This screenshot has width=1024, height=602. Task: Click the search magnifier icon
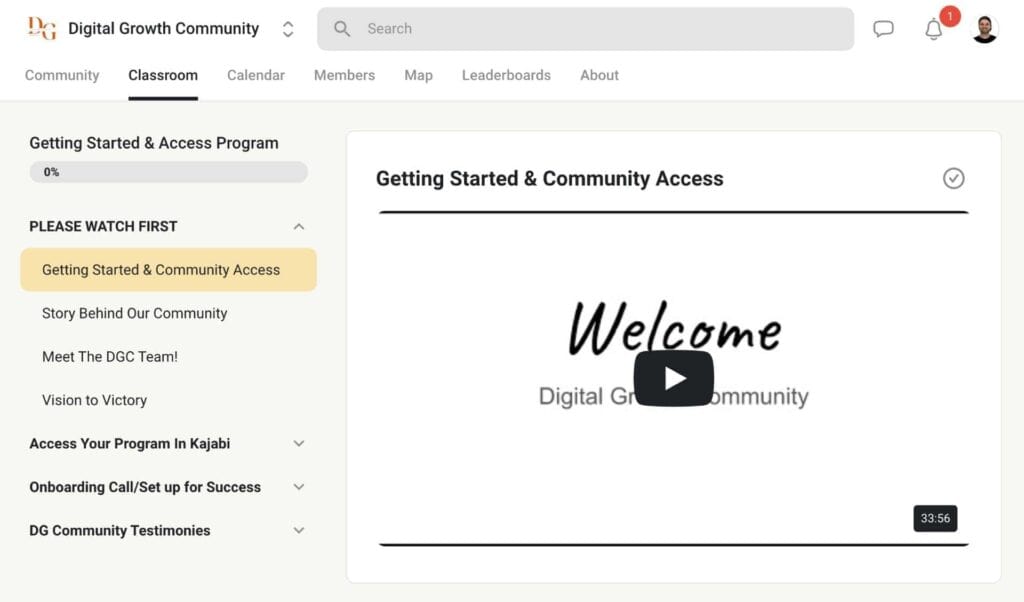[x=342, y=29]
